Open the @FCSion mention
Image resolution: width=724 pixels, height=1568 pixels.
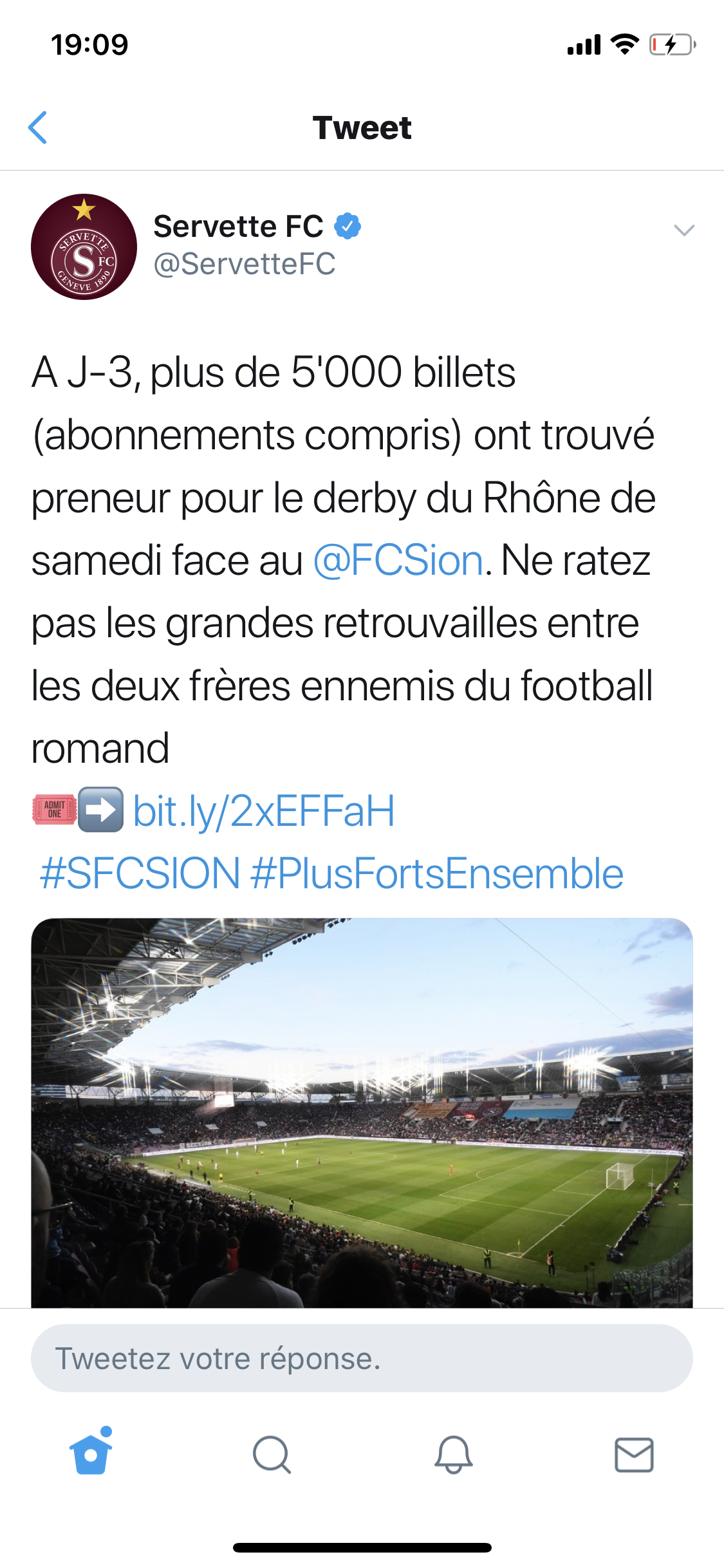point(398,560)
